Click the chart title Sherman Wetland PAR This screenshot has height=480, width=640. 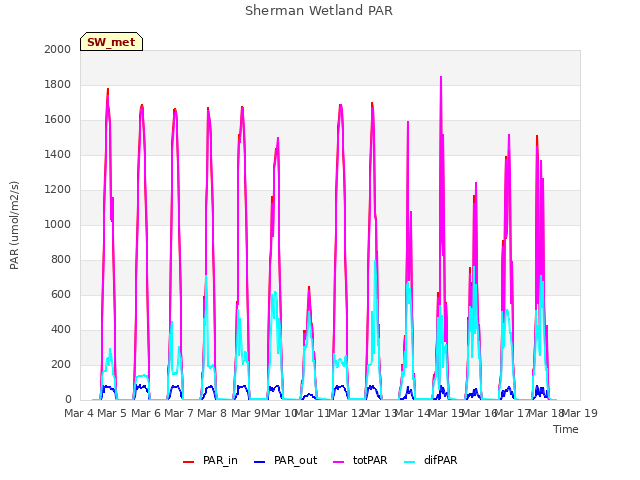tap(319, 11)
